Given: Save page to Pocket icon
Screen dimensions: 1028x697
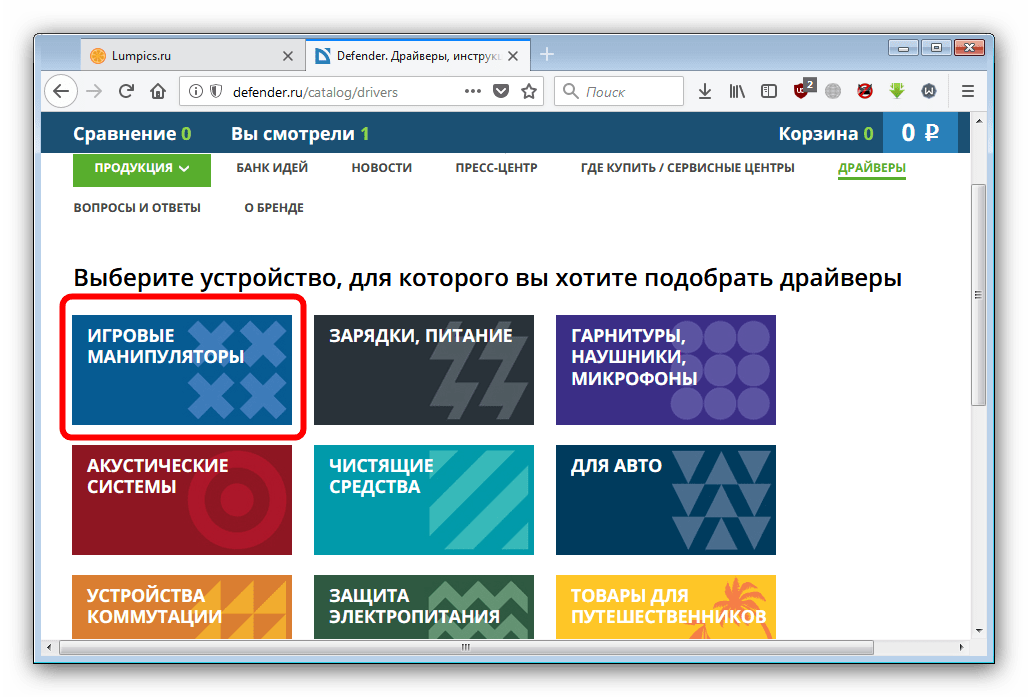Looking at the screenshot, I should tap(501, 91).
